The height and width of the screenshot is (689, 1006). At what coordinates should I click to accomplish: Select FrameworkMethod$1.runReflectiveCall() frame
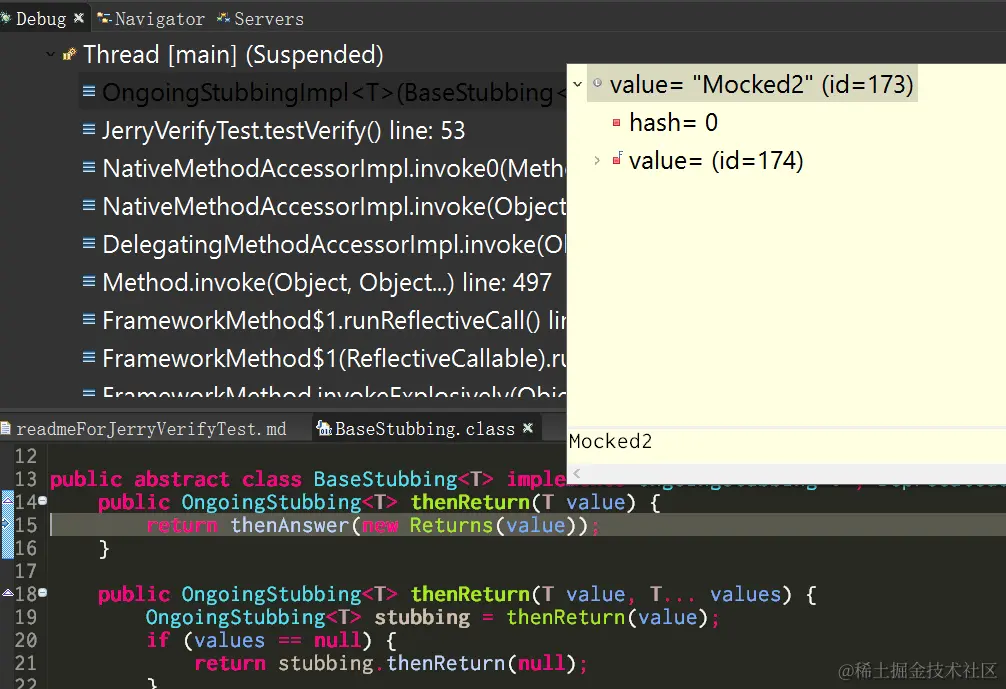click(334, 320)
